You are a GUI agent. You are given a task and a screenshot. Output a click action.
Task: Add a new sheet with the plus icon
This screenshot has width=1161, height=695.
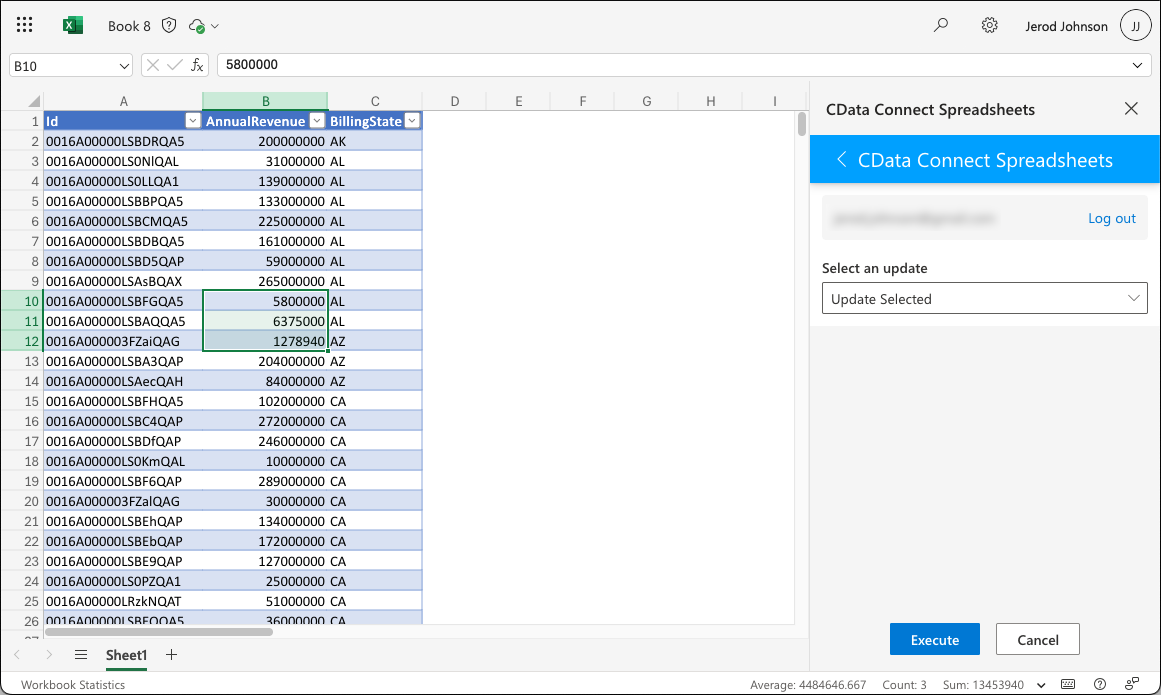(x=171, y=655)
